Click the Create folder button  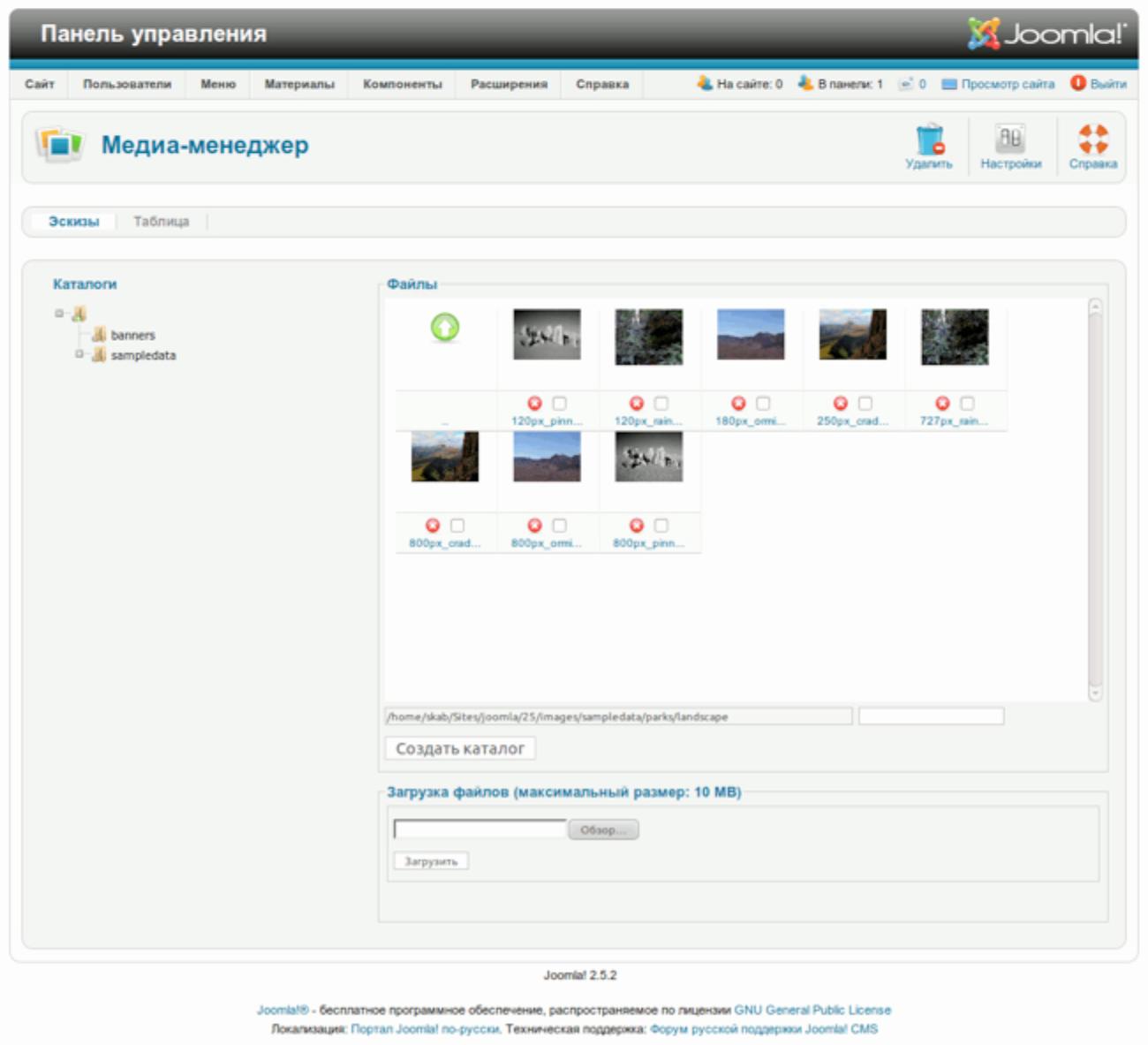pos(460,748)
